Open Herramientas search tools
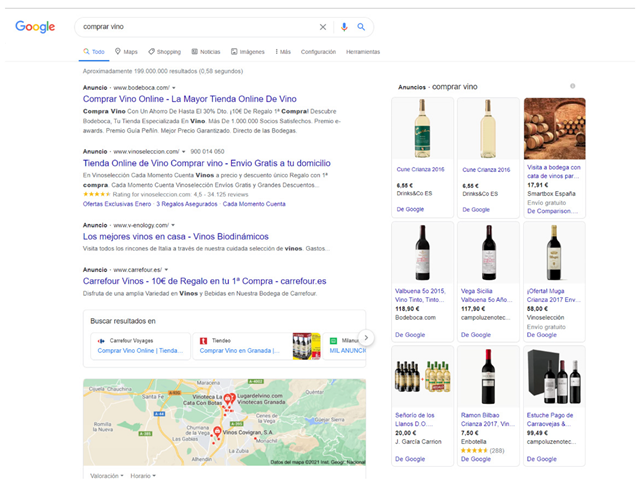The image size is (642, 485). 363,51
